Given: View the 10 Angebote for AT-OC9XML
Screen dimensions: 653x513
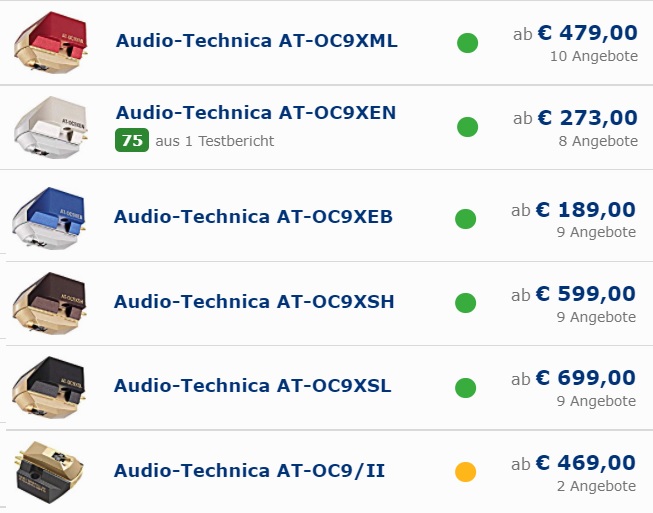Looking at the screenshot, I should [594, 56].
